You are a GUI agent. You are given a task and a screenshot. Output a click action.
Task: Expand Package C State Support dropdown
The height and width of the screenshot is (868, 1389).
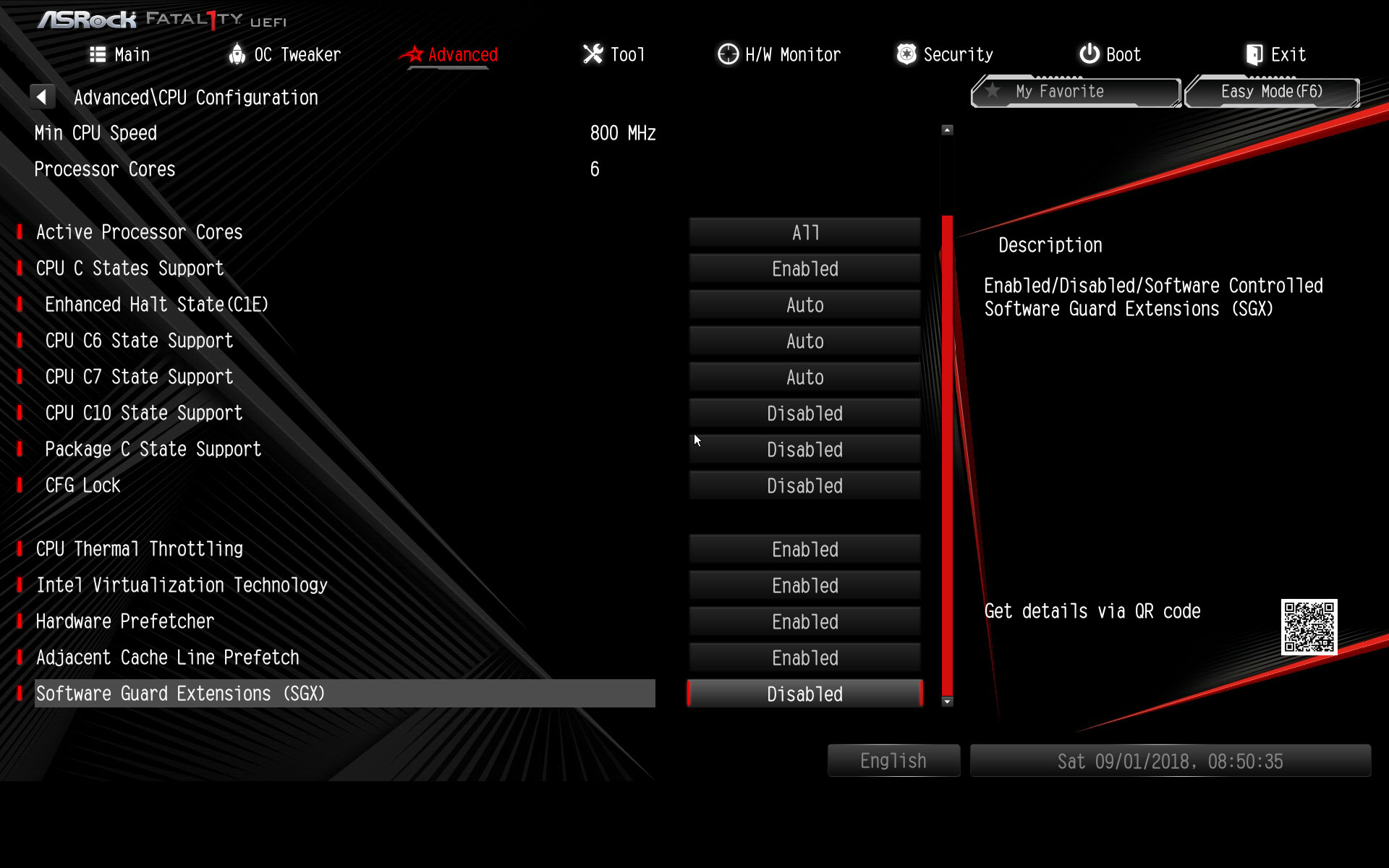point(805,449)
